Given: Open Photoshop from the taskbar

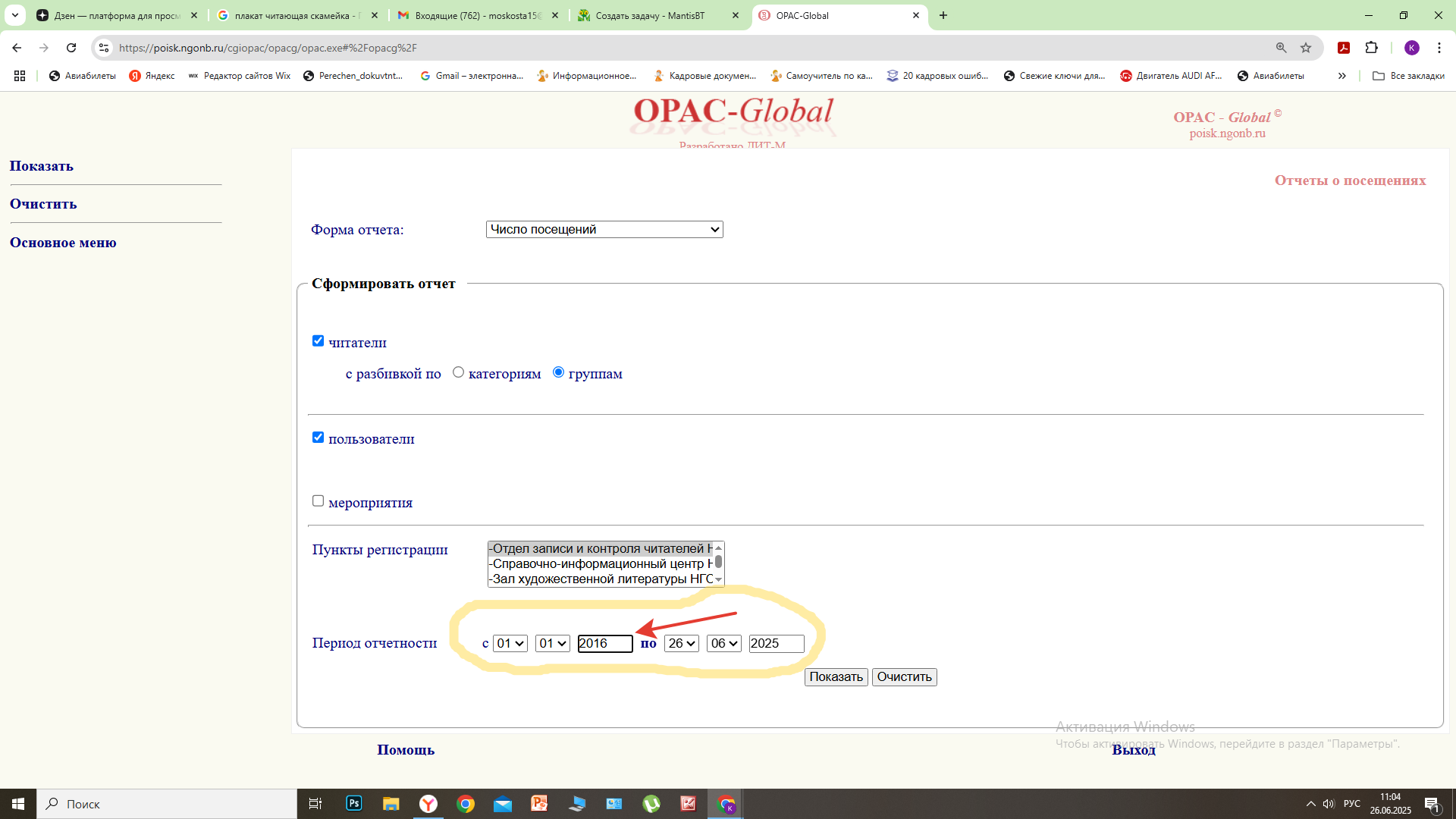Looking at the screenshot, I should (354, 804).
